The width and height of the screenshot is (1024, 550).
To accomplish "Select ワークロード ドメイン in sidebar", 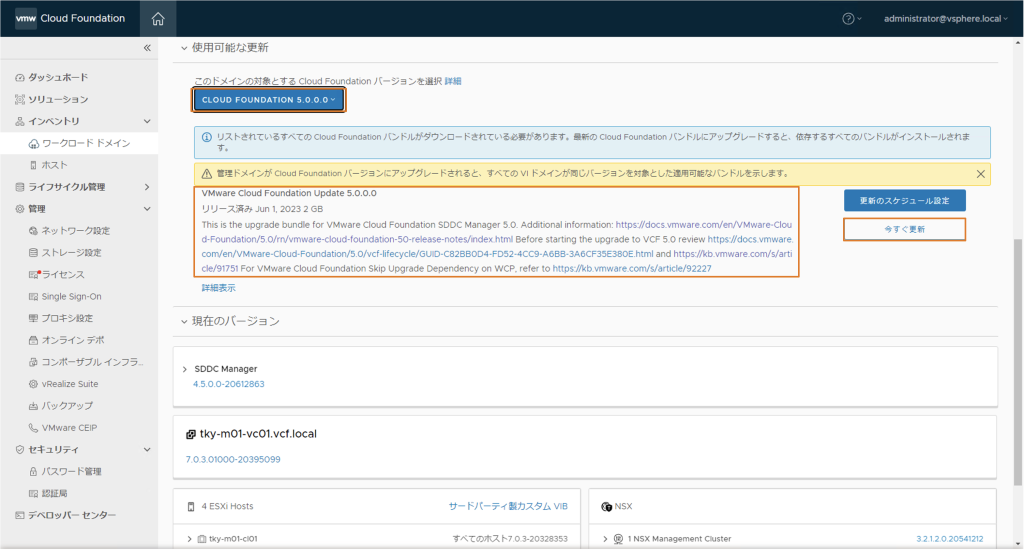I will click(x=86, y=144).
